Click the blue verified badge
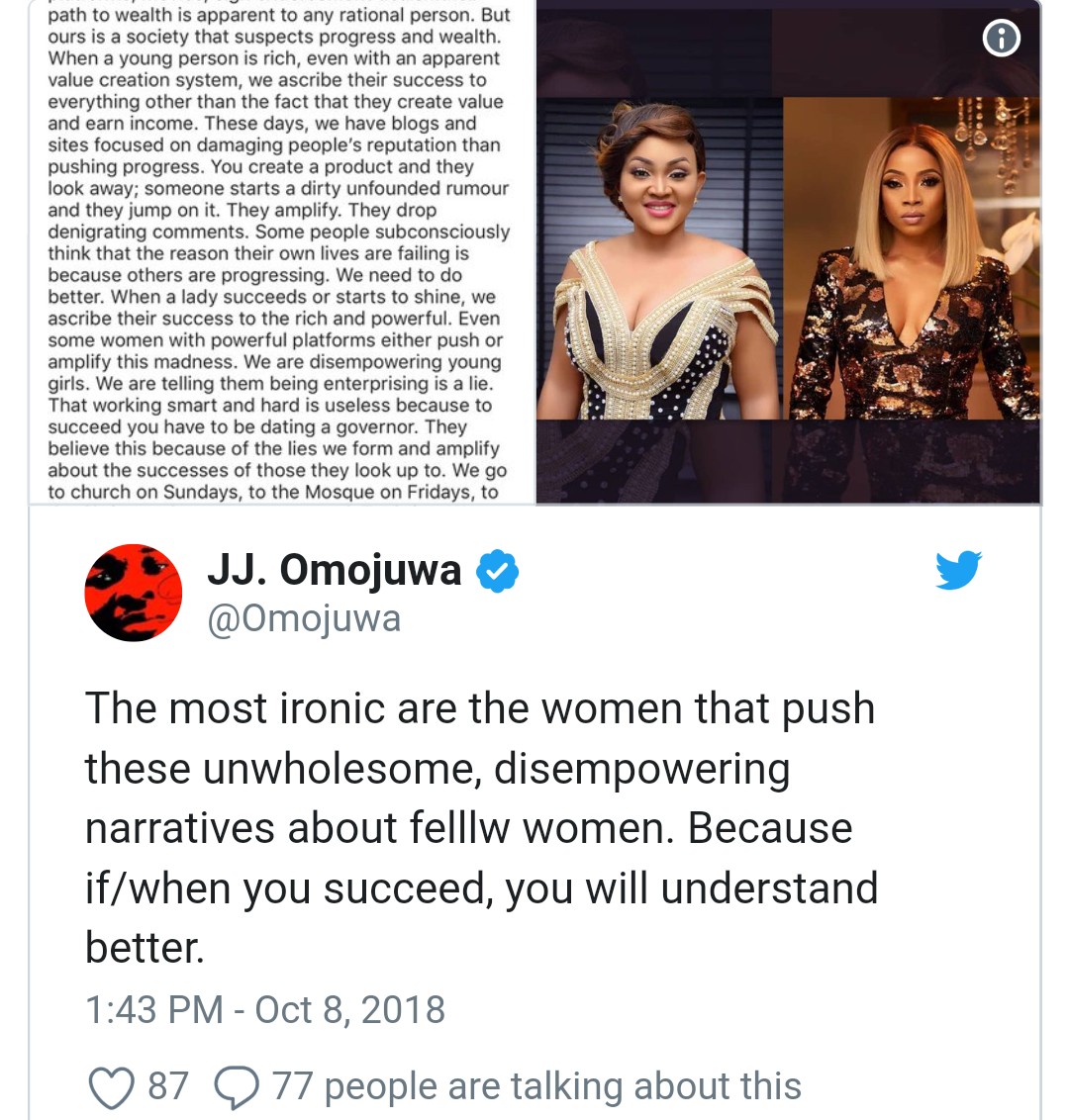This screenshot has width=1069, height=1120. click(x=497, y=571)
